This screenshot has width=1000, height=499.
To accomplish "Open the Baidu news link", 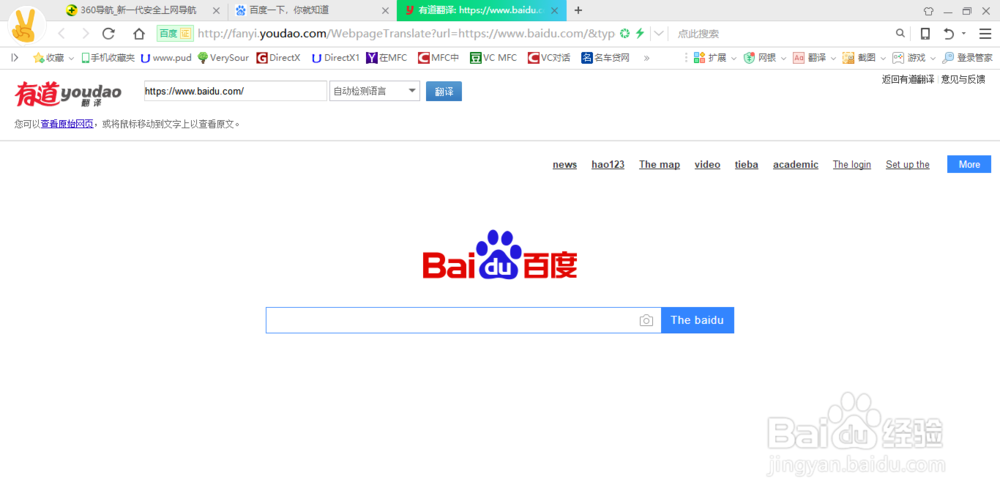I will (564, 165).
